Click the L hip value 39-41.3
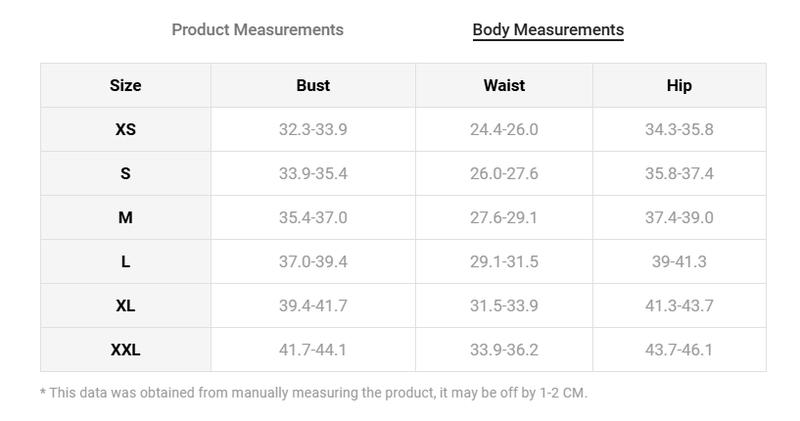The width and height of the screenshot is (800, 421). (679, 262)
